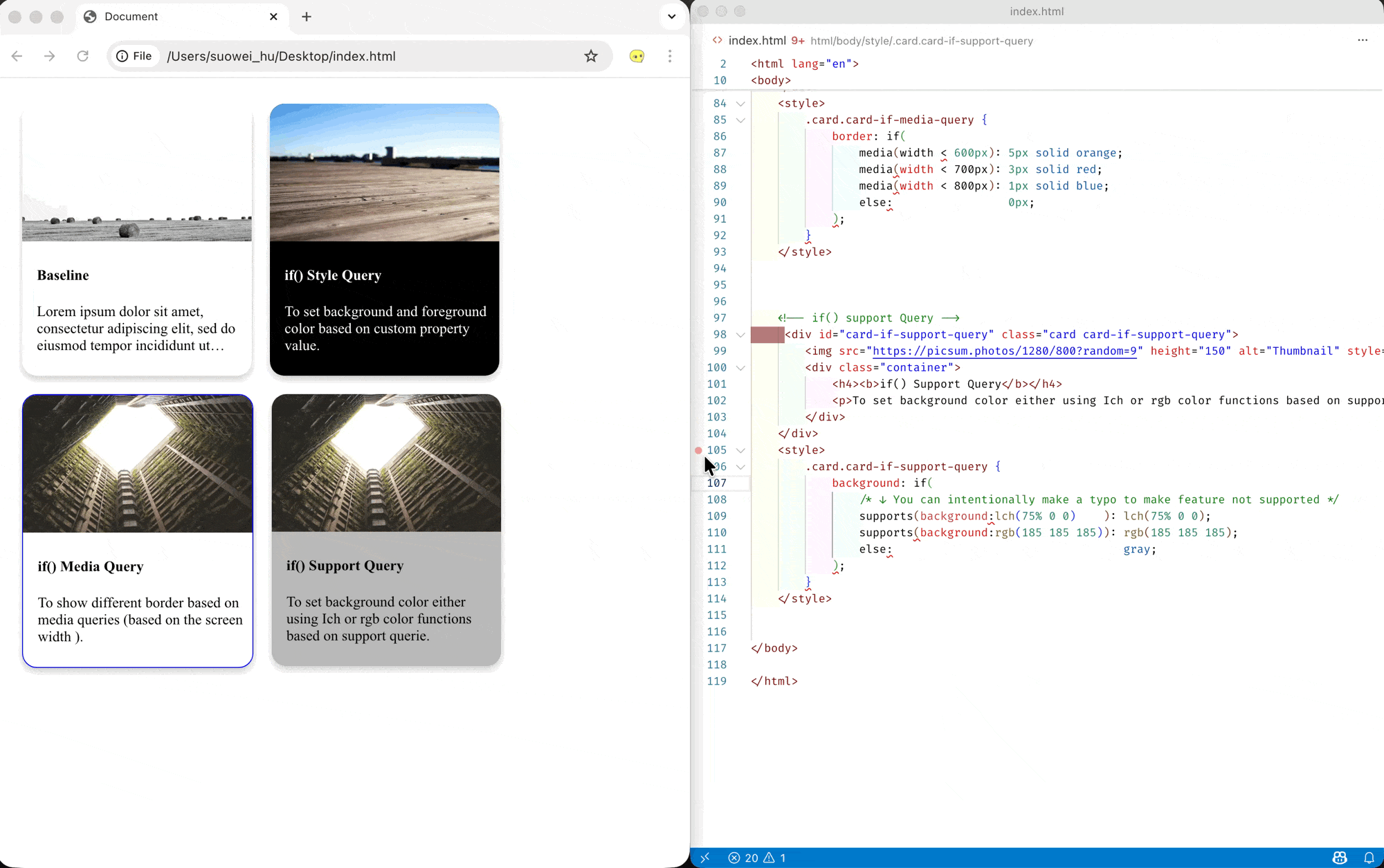
Task: Bookmark page with star icon
Action: click(x=590, y=56)
